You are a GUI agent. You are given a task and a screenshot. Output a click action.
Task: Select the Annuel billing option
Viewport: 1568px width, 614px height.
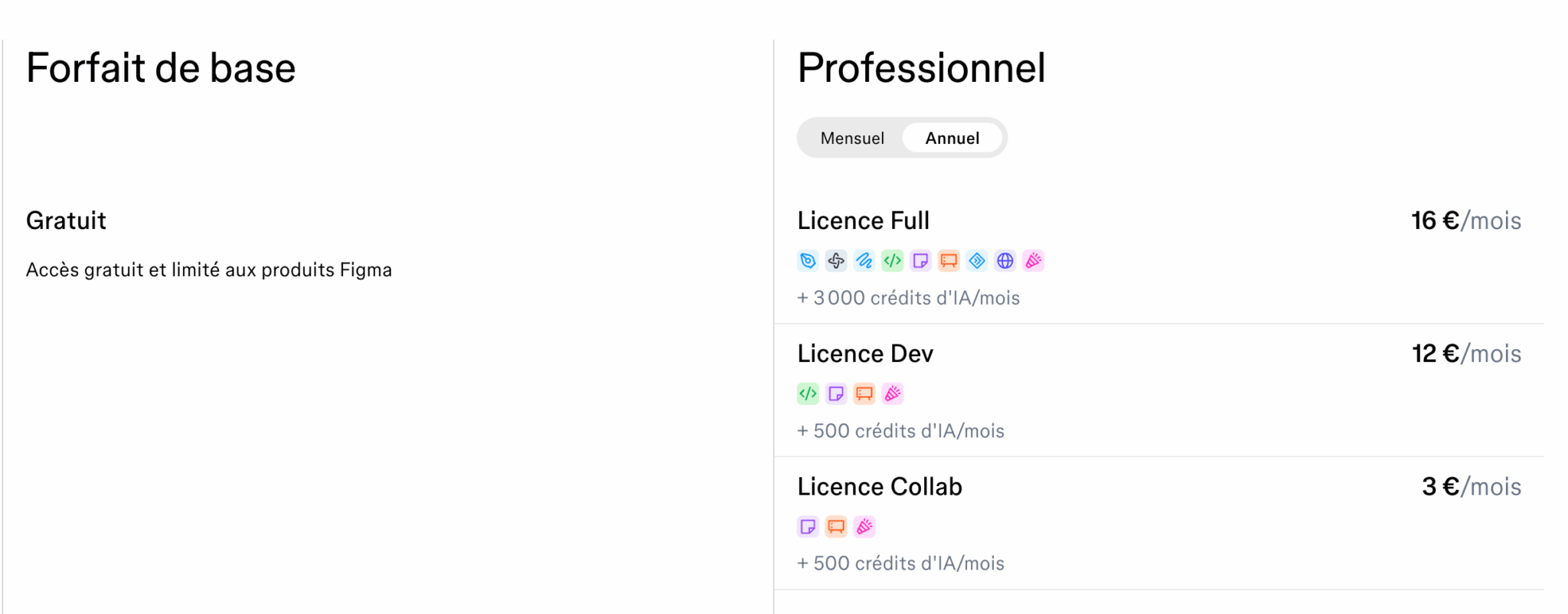click(952, 138)
